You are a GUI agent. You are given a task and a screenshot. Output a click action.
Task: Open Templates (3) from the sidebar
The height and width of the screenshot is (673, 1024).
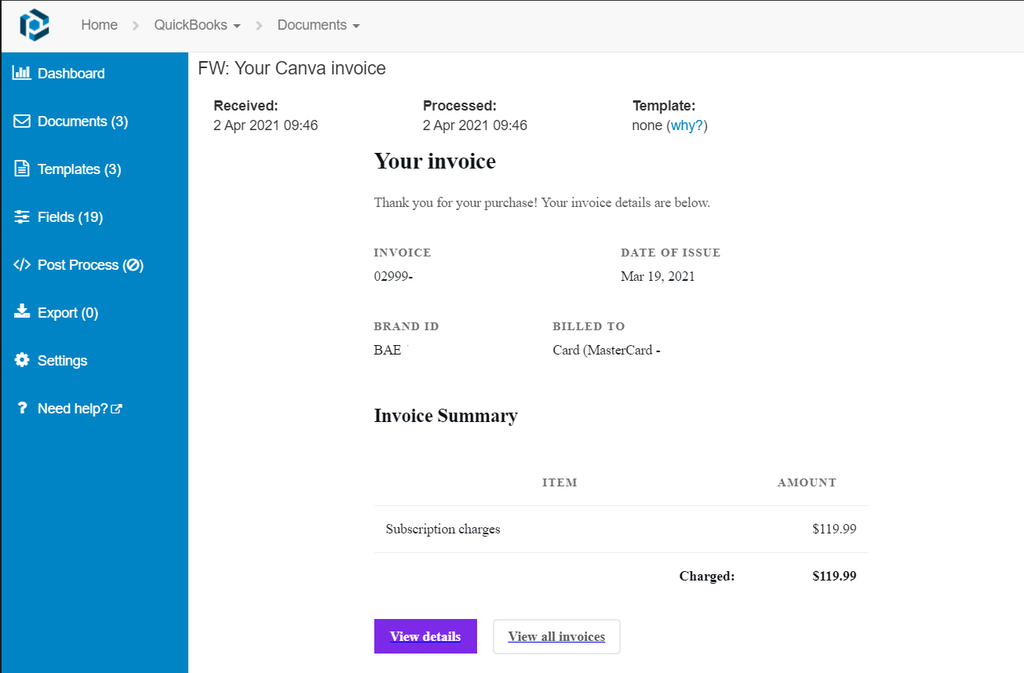click(x=79, y=168)
